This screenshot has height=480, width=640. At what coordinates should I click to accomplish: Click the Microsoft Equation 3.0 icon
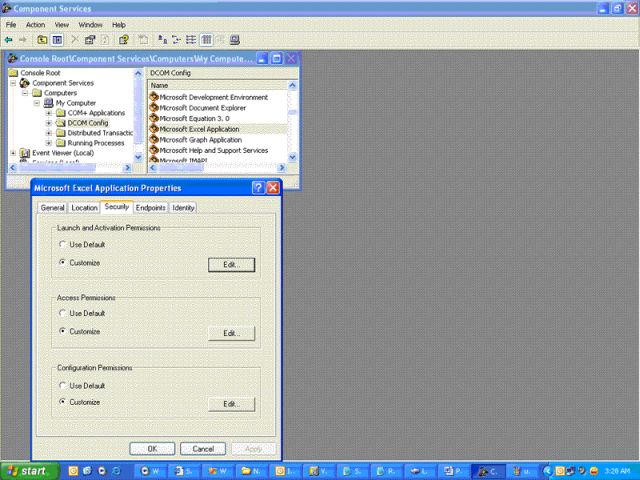(154, 118)
